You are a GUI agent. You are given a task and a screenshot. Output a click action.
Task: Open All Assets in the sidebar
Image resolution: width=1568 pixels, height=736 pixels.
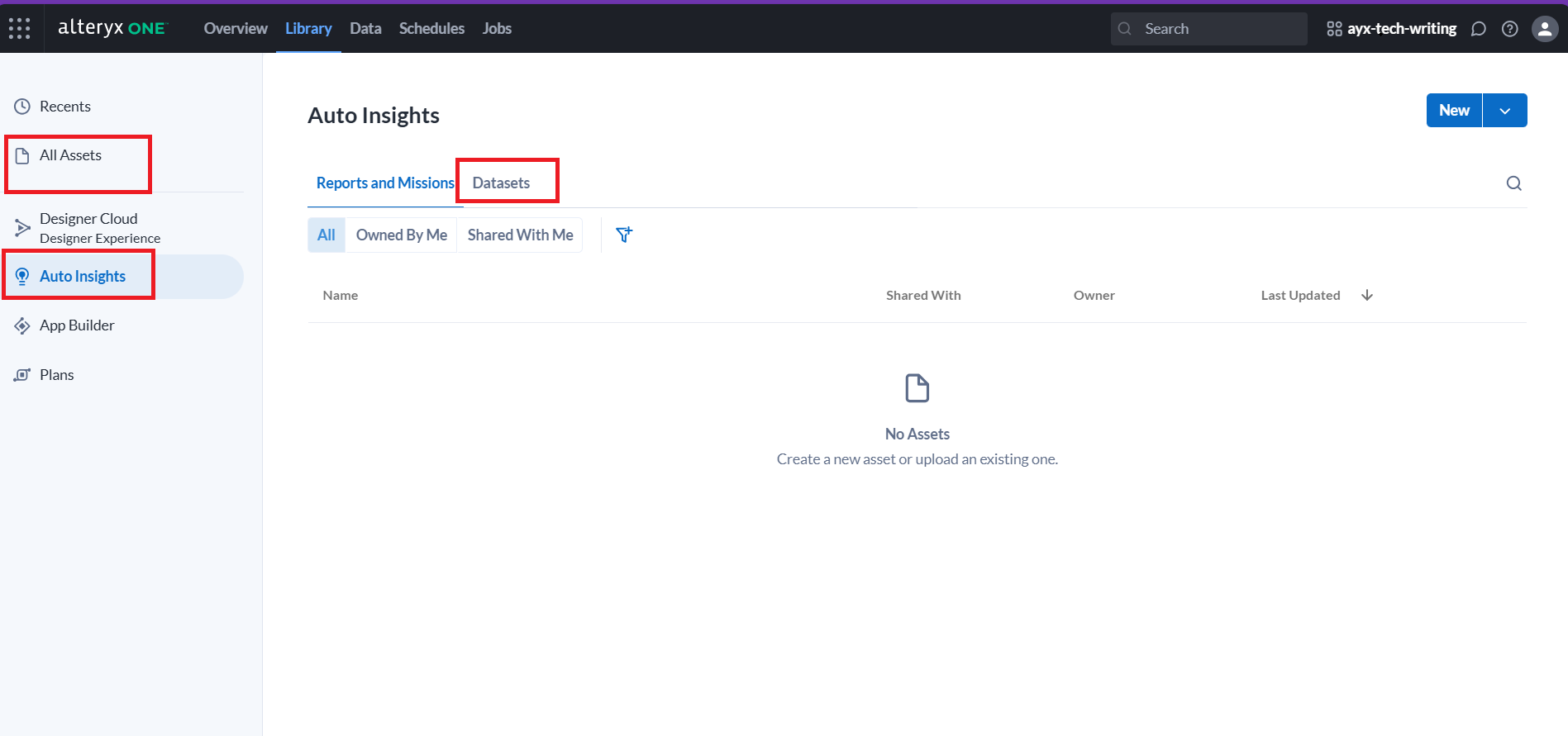tap(70, 155)
